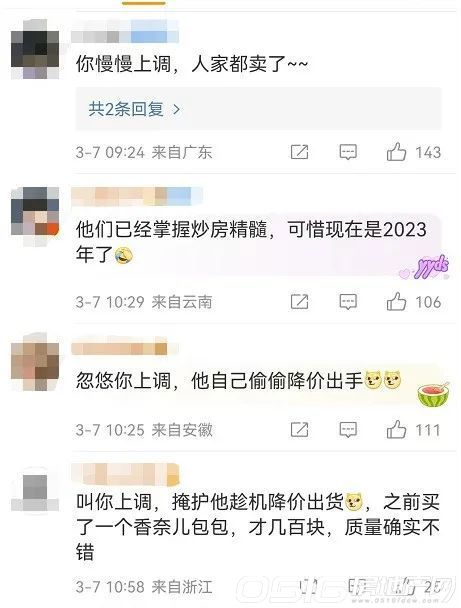Open reply bubble on the Yunnan comment
Viewport: 461px width, 608px height.
(x=348, y=302)
